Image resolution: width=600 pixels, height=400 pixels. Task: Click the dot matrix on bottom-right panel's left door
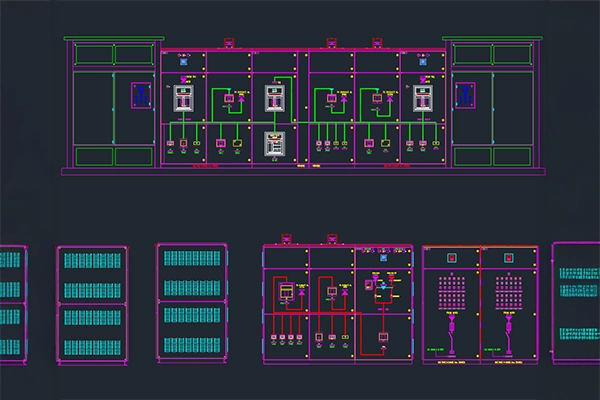click(x=451, y=292)
